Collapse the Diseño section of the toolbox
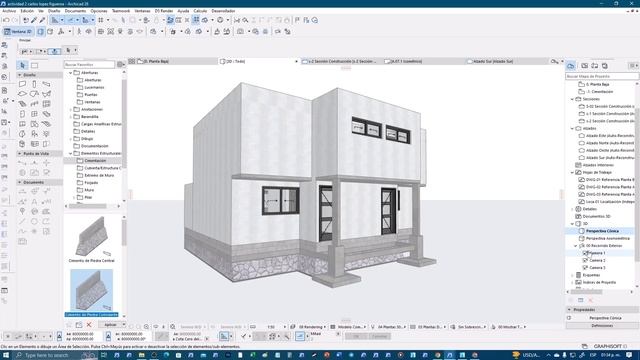This screenshot has height=360, width=640. click(20, 75)
